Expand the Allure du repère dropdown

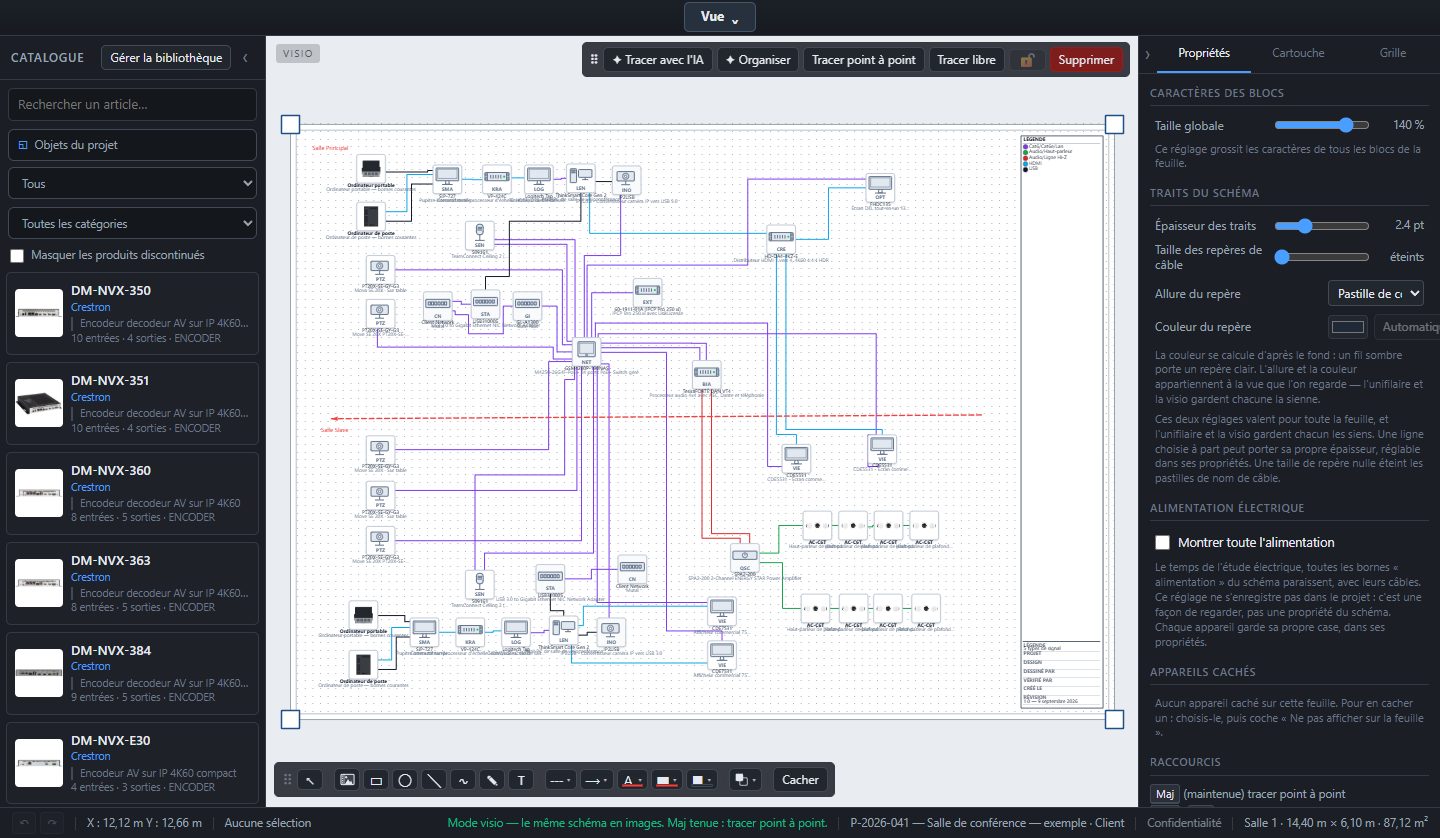1375,294
